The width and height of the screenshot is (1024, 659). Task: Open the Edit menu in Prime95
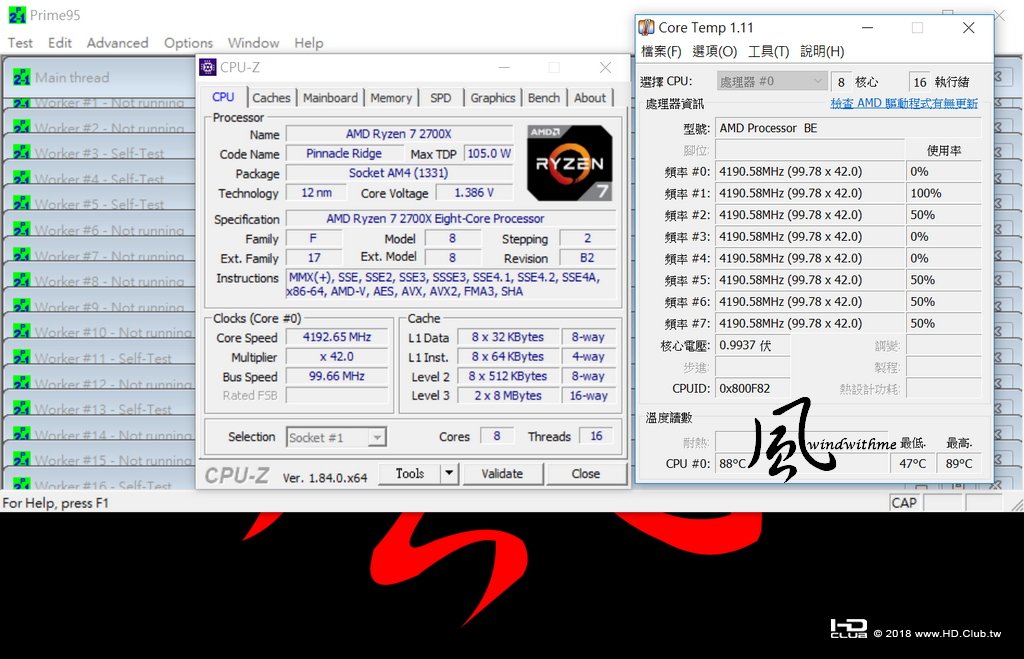59,43
